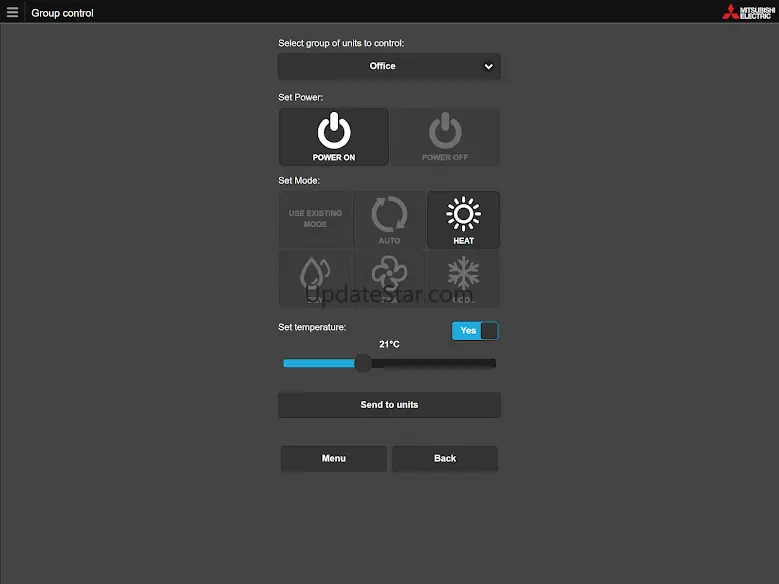Select Cool mode snowflake icon
The image size is (779, 584).
pyautogui.click(x=464, y=278)
